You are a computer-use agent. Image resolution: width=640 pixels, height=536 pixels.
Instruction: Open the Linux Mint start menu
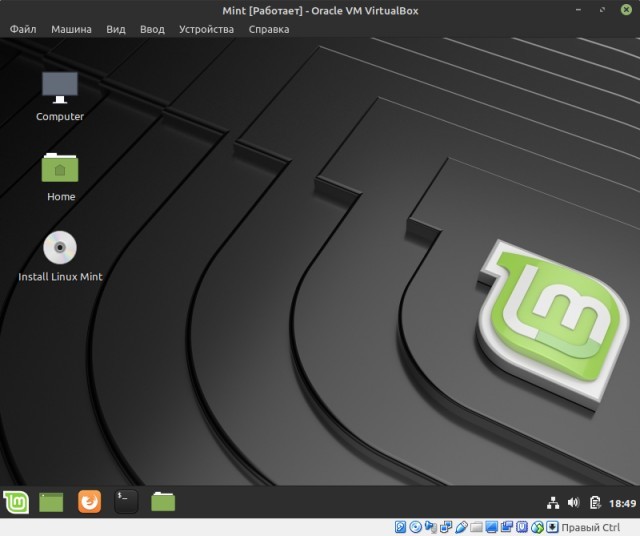point(16,502)
